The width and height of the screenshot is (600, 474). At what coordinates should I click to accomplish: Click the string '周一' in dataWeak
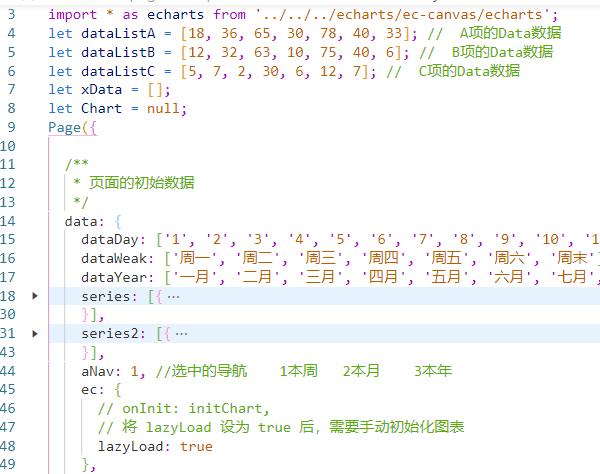click(195, 258)
